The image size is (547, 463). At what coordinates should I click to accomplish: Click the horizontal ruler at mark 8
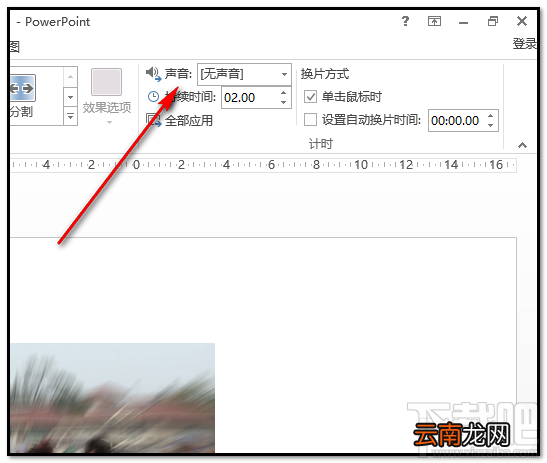tap(316, 165)
